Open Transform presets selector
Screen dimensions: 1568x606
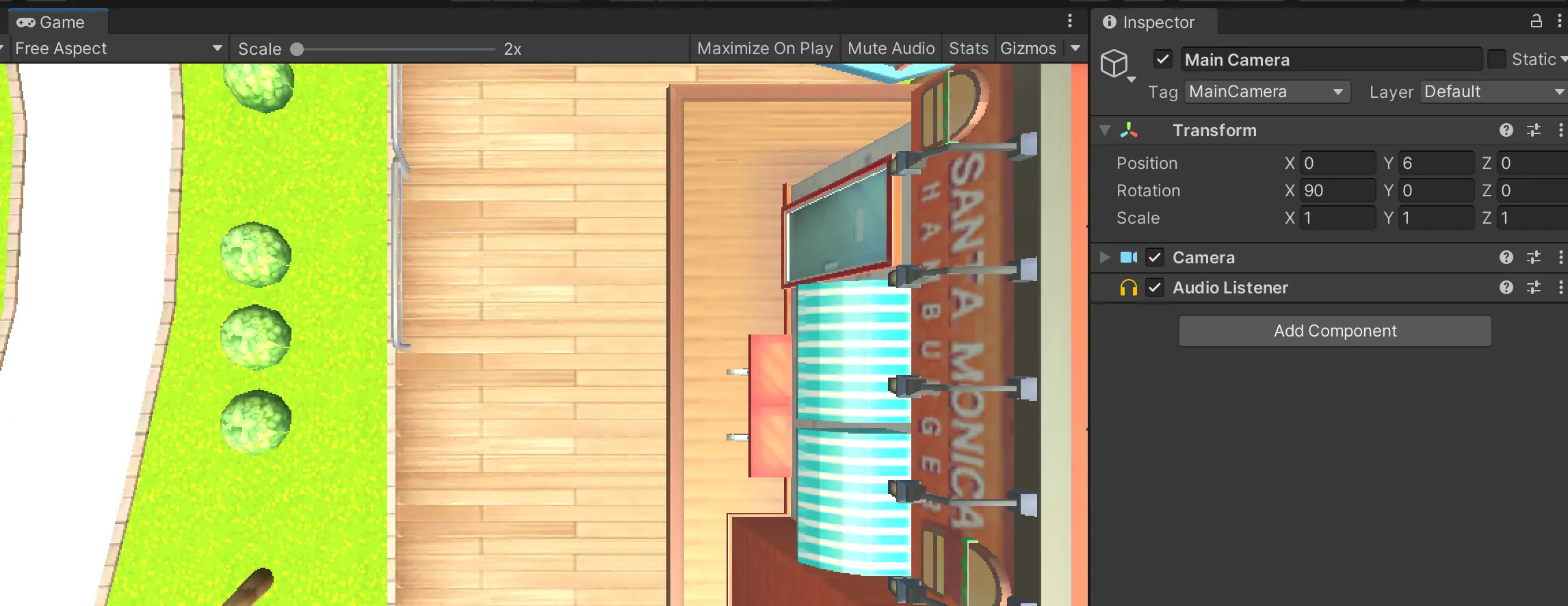[x=1534, y=130]
